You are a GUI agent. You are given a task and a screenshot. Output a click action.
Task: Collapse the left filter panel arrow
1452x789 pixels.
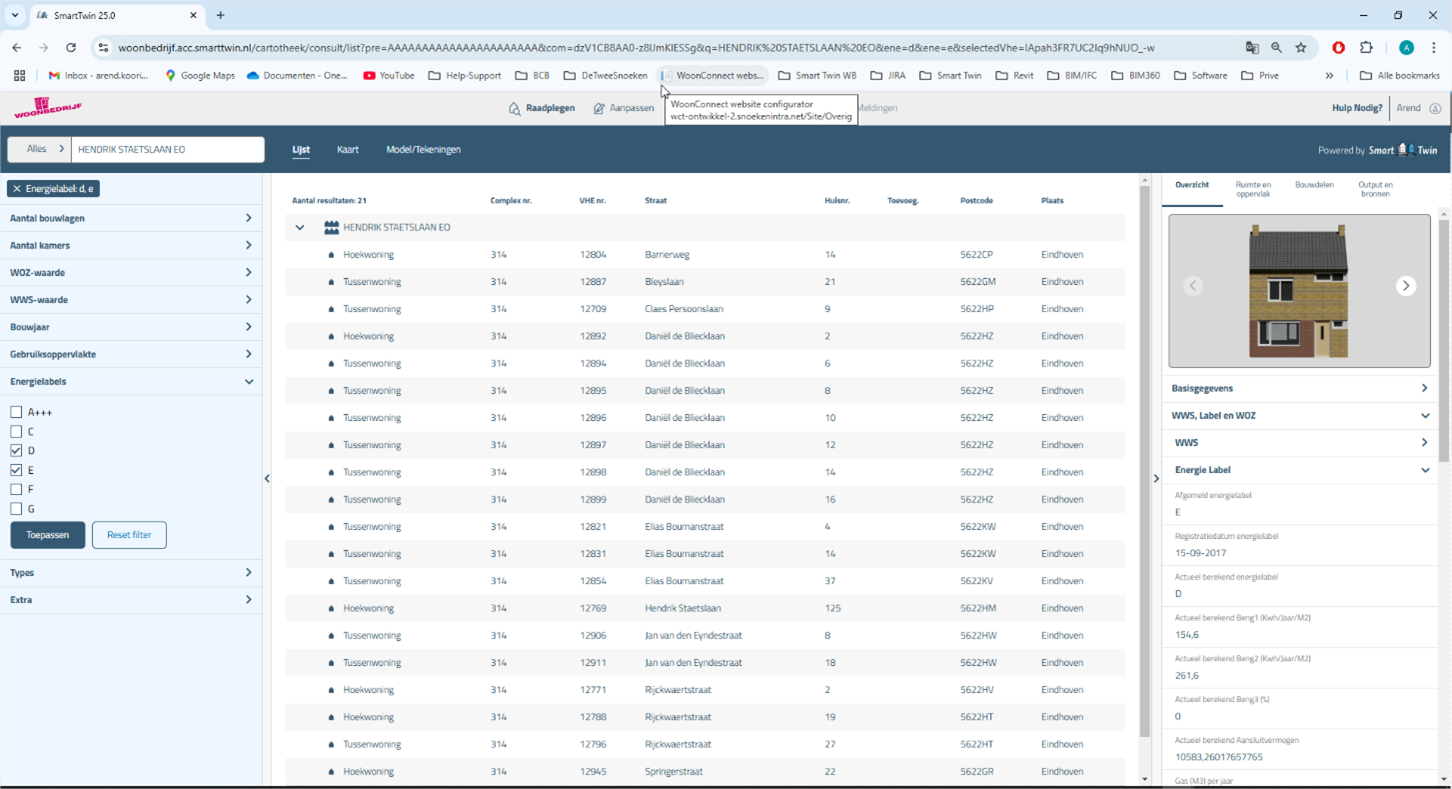click(267, 479)
